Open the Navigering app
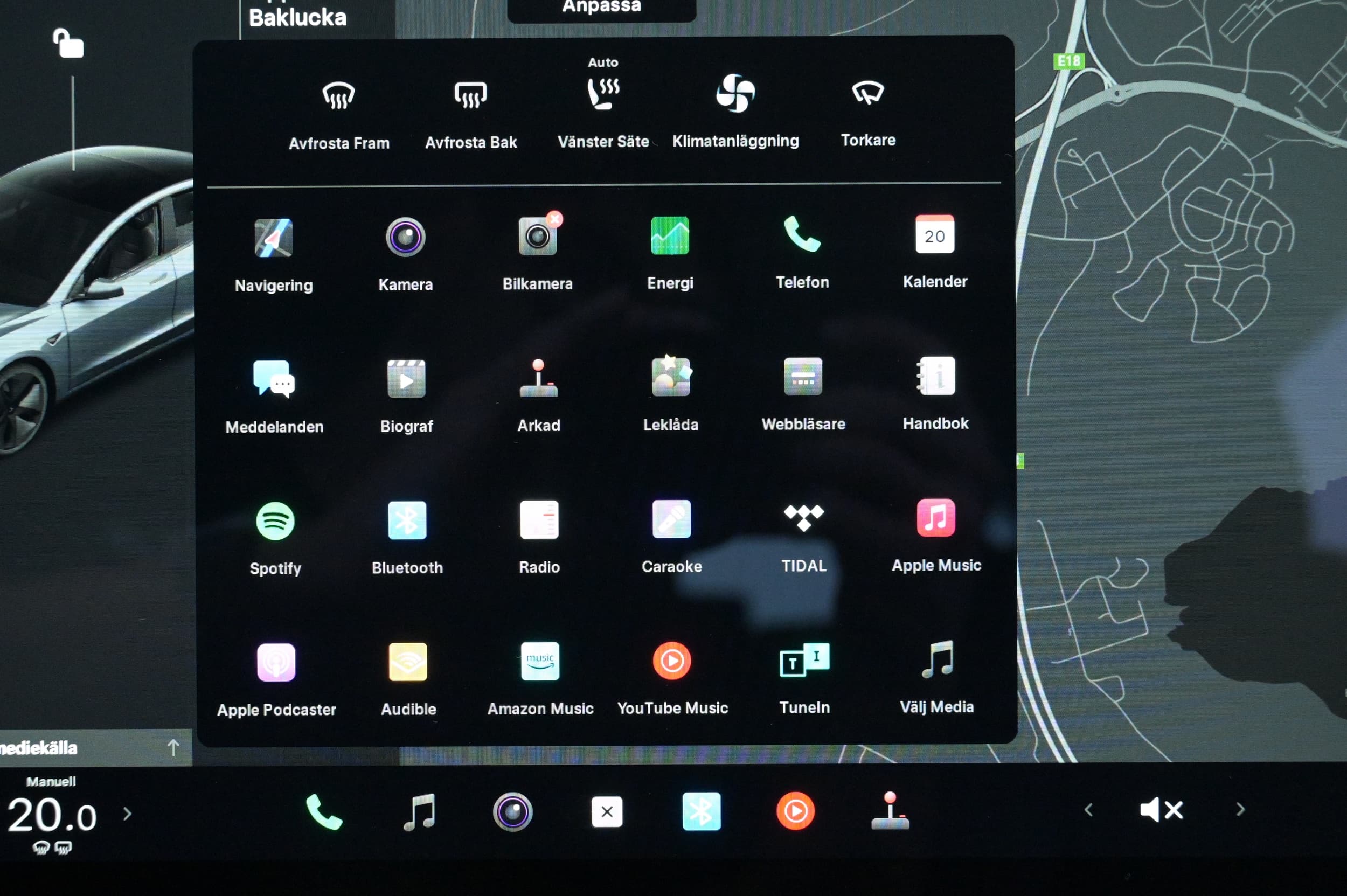 click(273, 238)
